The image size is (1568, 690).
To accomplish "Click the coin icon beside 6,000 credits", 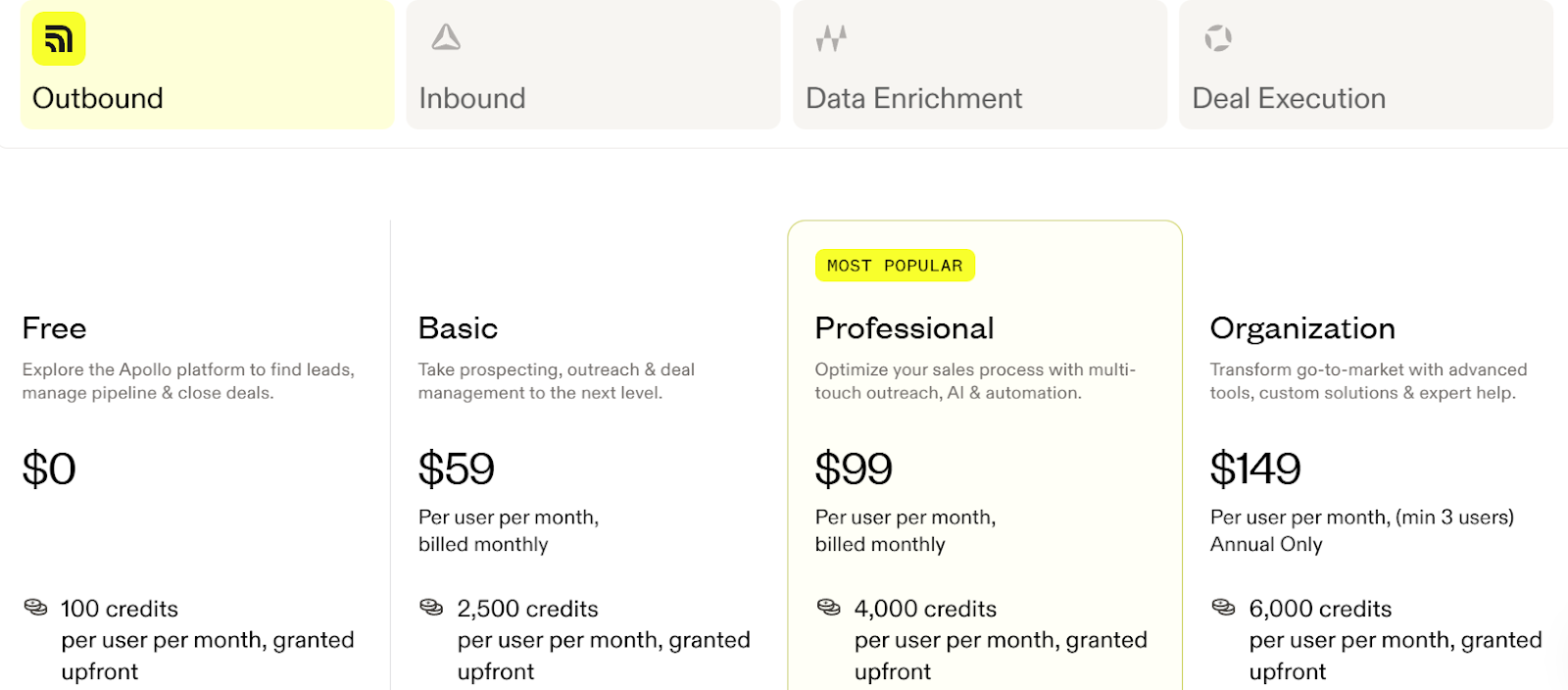I will pyautogui.click(x=1223, y=607).
